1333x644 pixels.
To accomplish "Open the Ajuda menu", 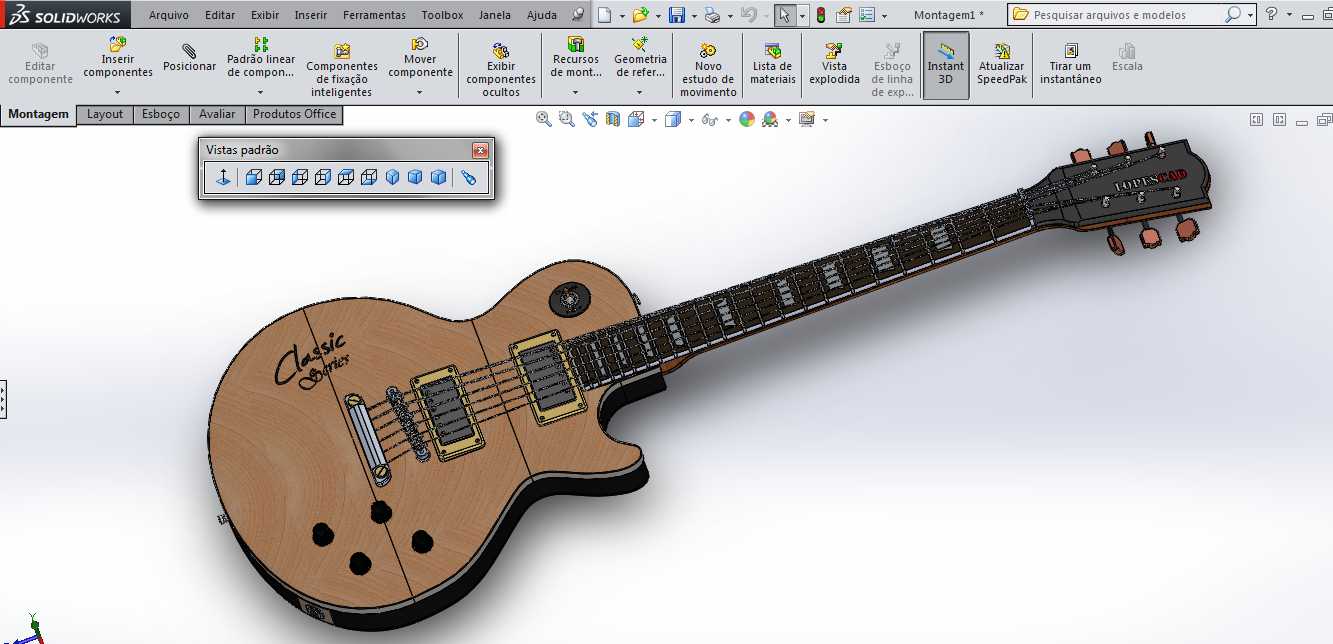I will (541, 15).
